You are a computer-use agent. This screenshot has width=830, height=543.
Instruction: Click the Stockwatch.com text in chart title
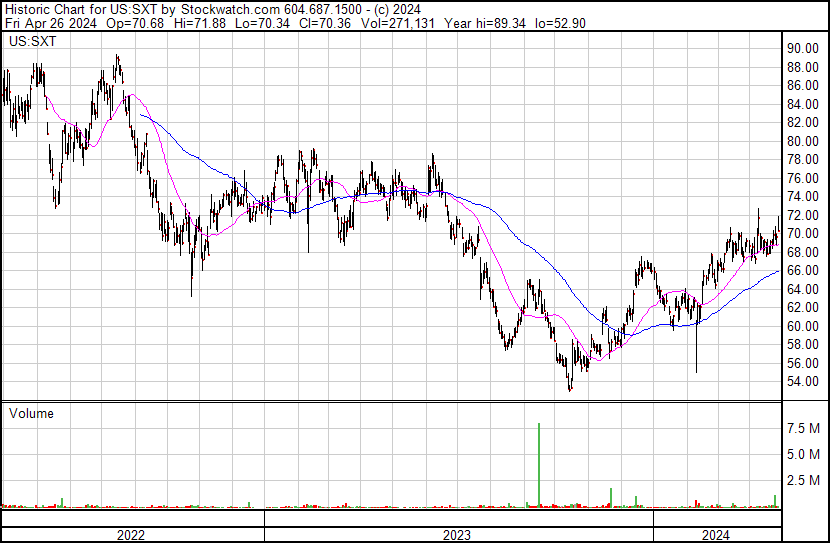231,10
